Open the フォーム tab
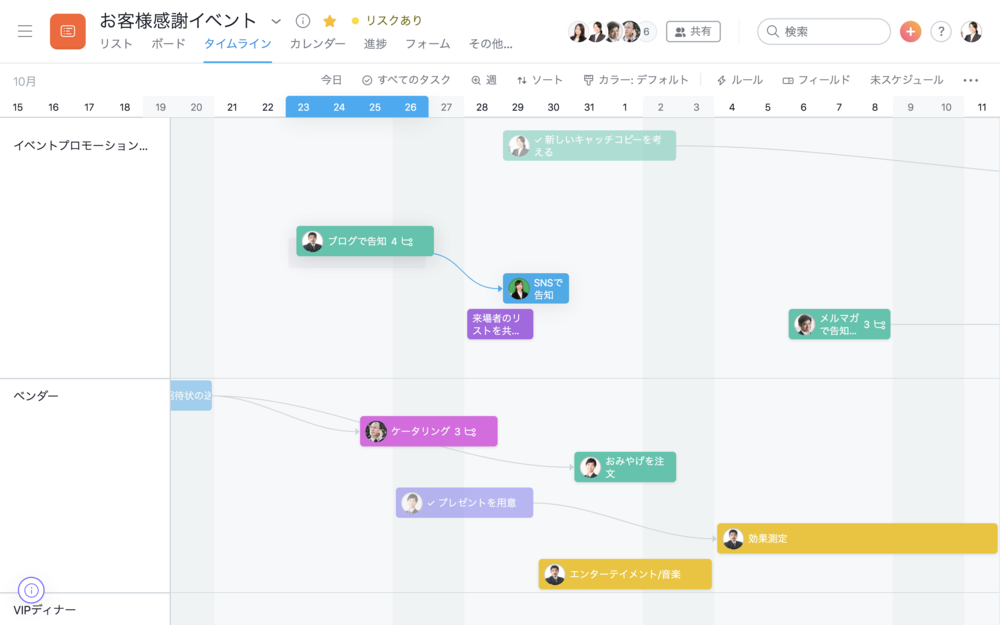Image resolution: width=1000 pixels, height=625 pixels. (x=427, y=44)
